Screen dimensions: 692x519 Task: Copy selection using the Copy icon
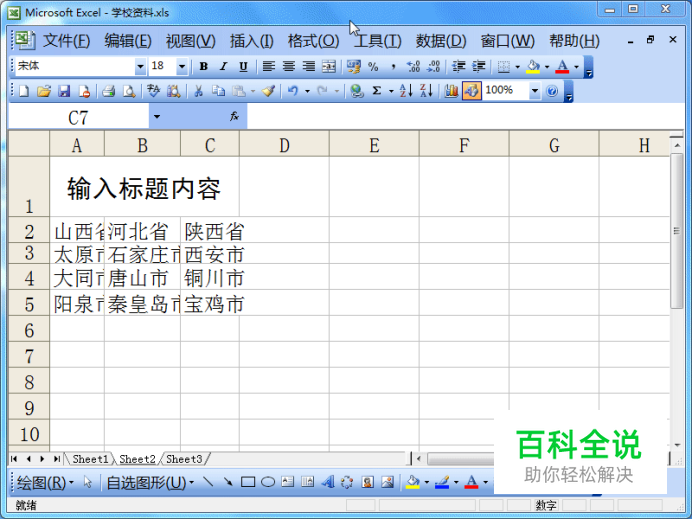pos(218,91)
